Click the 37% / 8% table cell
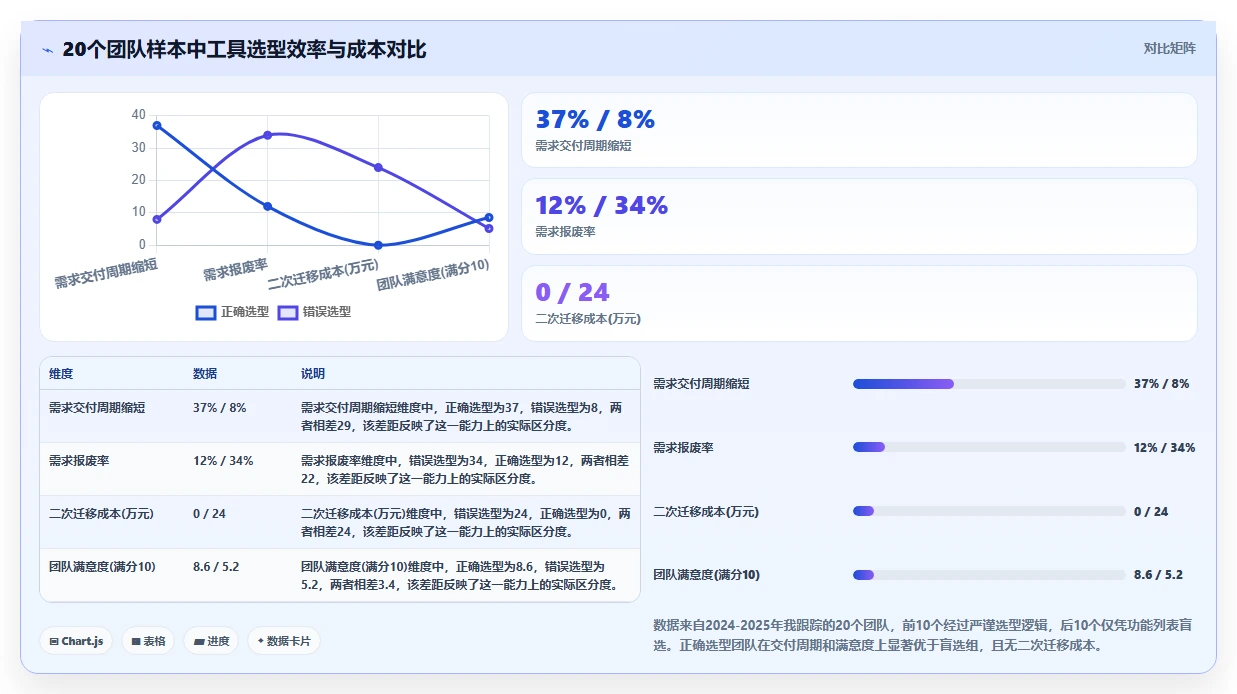Viewport: 1237px width, 694px height. coord(219,408)
